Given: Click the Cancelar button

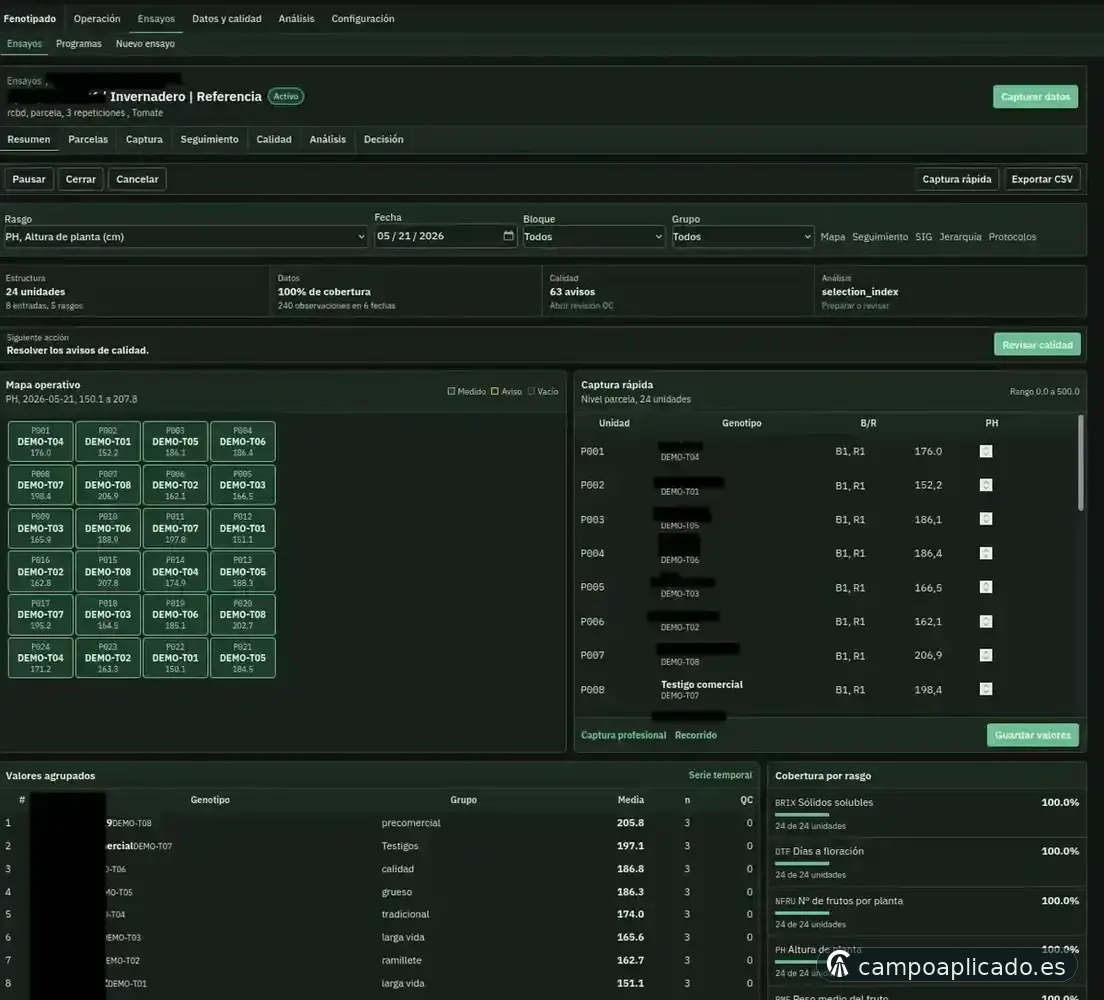Looking at the screenshot, I should pyautogui.click(x=137, y=179).
